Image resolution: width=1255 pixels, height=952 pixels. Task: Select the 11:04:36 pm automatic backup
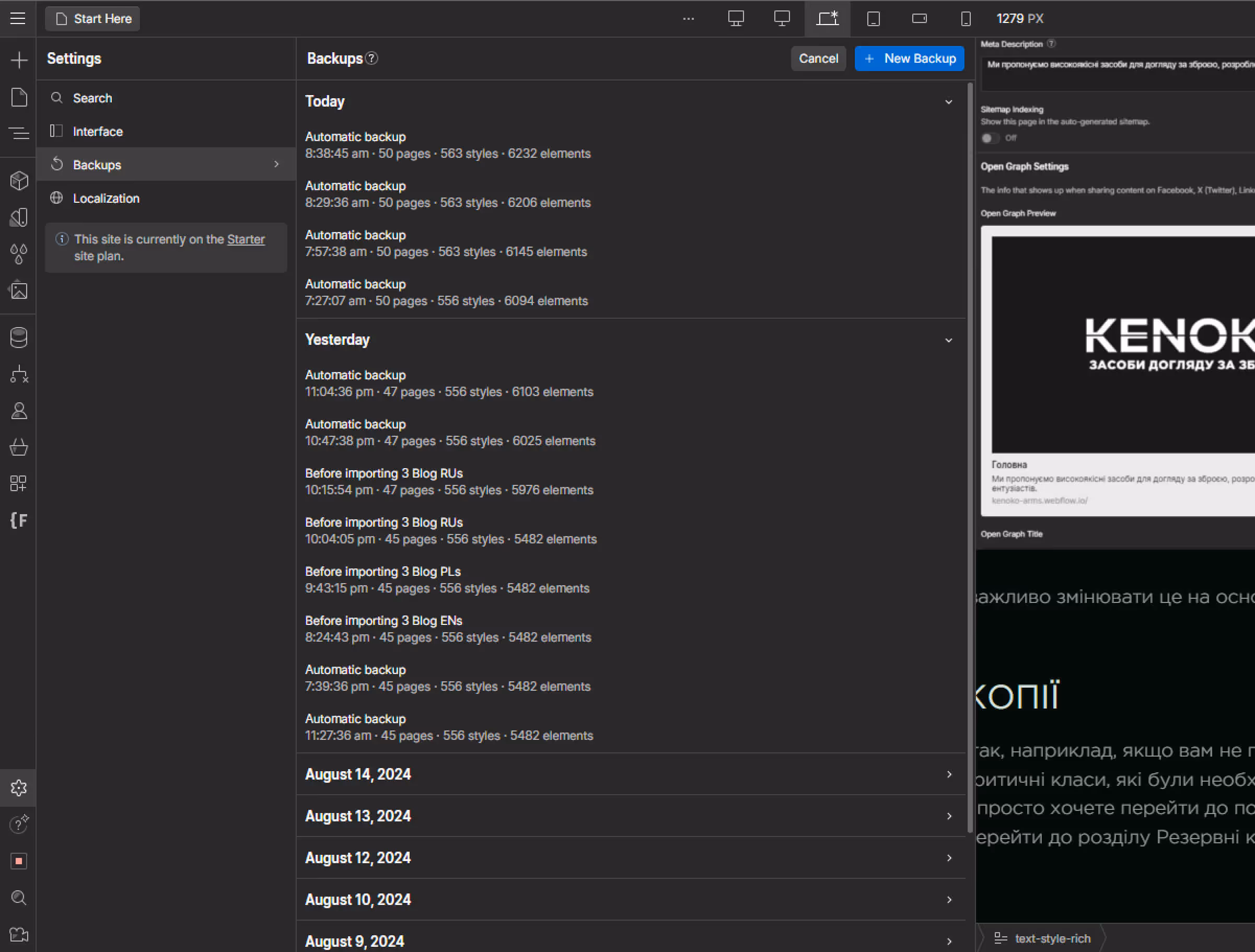631,384
